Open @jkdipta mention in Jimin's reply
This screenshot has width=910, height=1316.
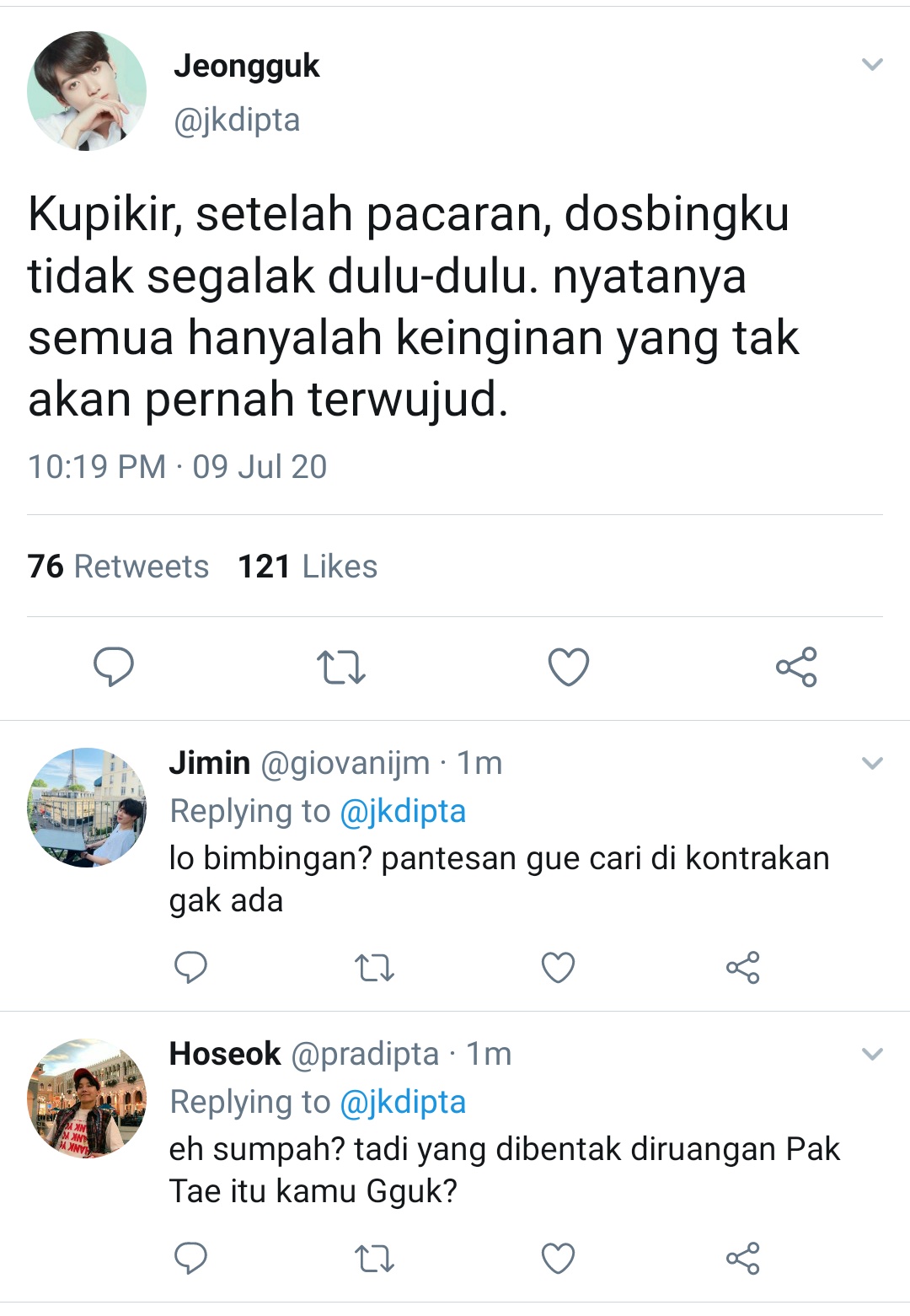[403, 811]
